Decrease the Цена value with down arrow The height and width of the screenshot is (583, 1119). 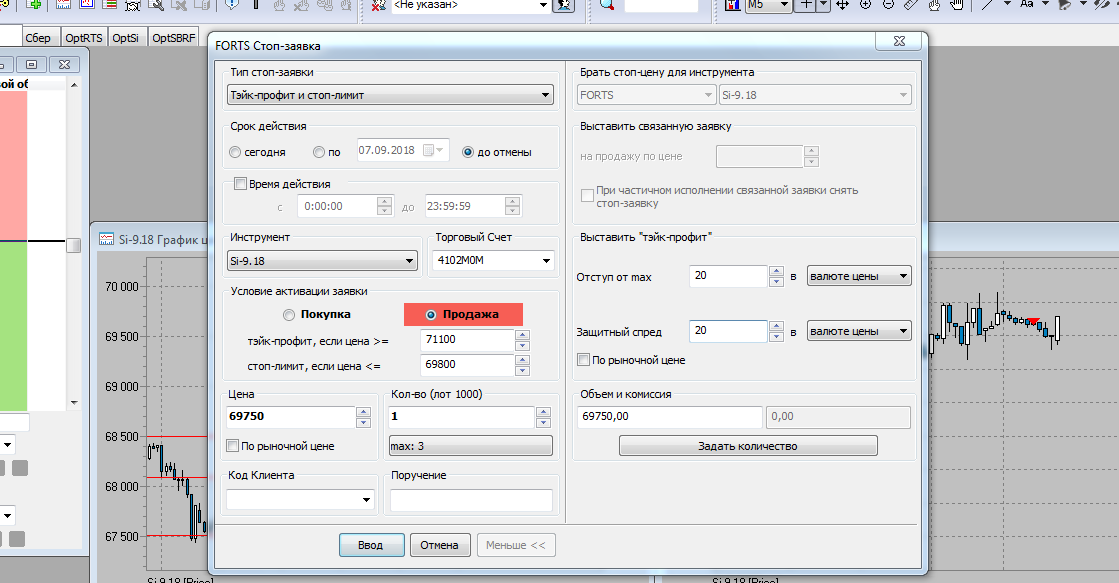click(363, 422)
